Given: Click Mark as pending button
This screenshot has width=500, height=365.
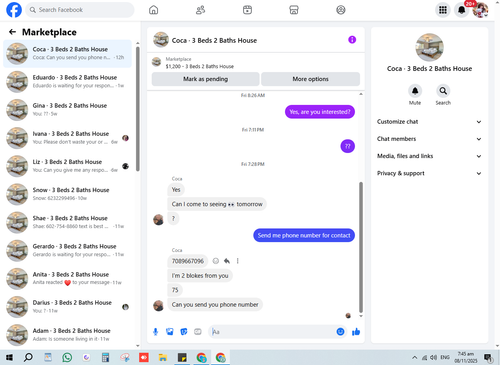Looking at the screenshot, I should 205,79.
